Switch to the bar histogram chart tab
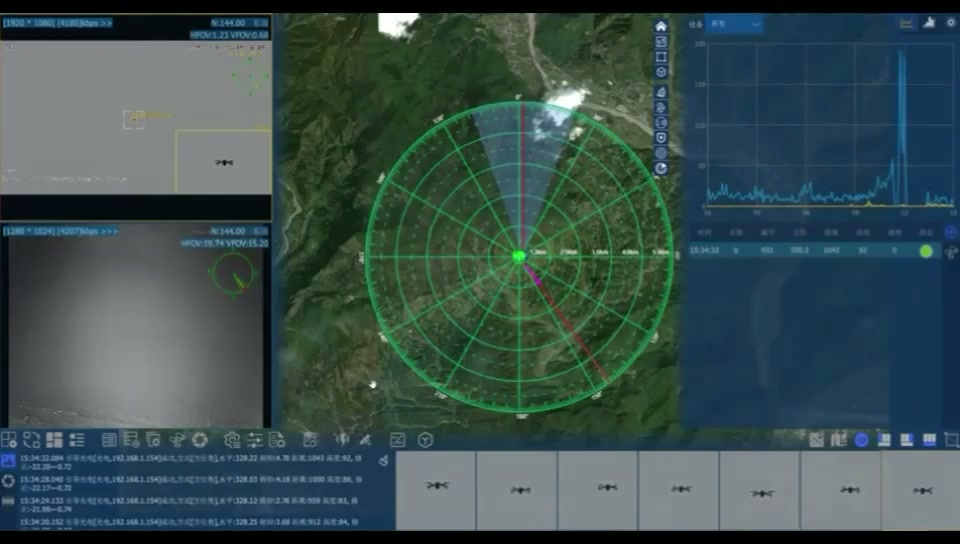The width and height of the screenshot is (960, 544). [x=929, y=23]
